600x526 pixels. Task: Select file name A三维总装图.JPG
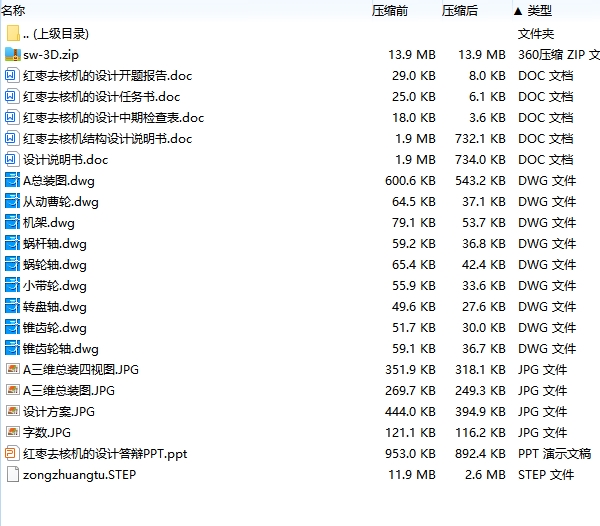point(69,391)
